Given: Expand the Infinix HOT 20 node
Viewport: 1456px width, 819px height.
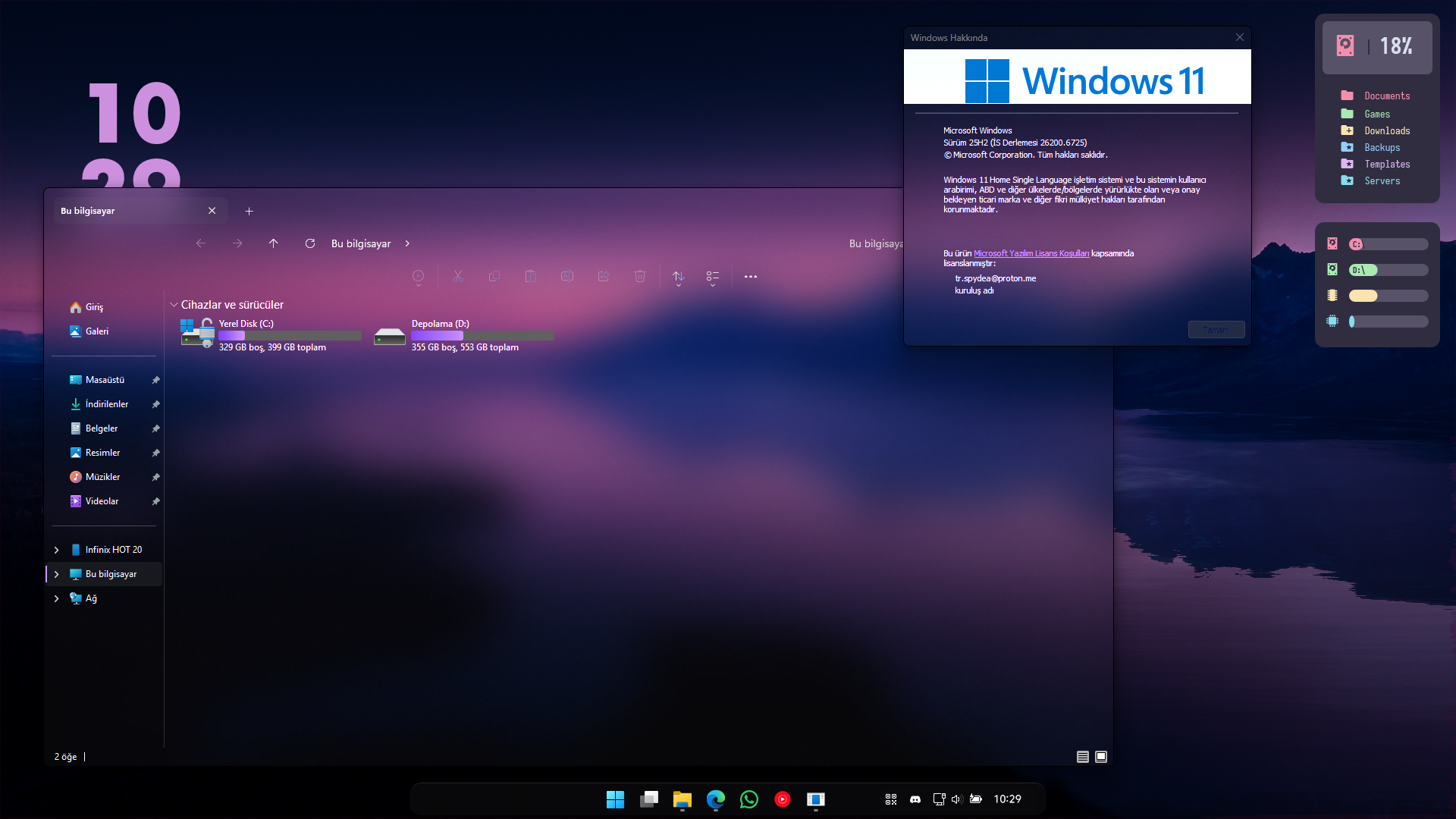Looking at the screenshot, I should tap(56, 550).
